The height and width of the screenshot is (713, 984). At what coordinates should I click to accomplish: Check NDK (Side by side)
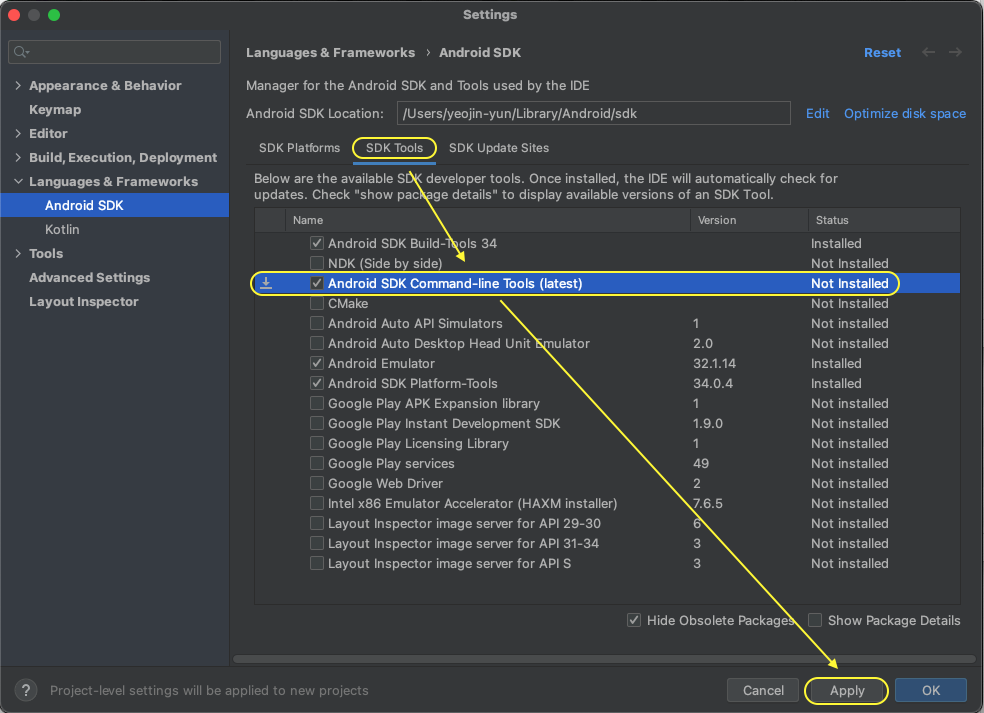pyautogui.click(x=317, y=263)
